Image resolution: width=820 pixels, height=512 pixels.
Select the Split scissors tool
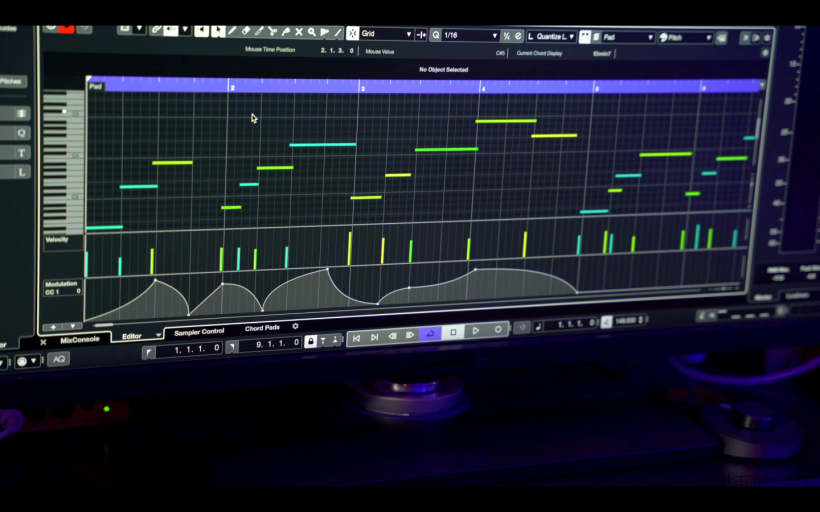coord(272,31)
